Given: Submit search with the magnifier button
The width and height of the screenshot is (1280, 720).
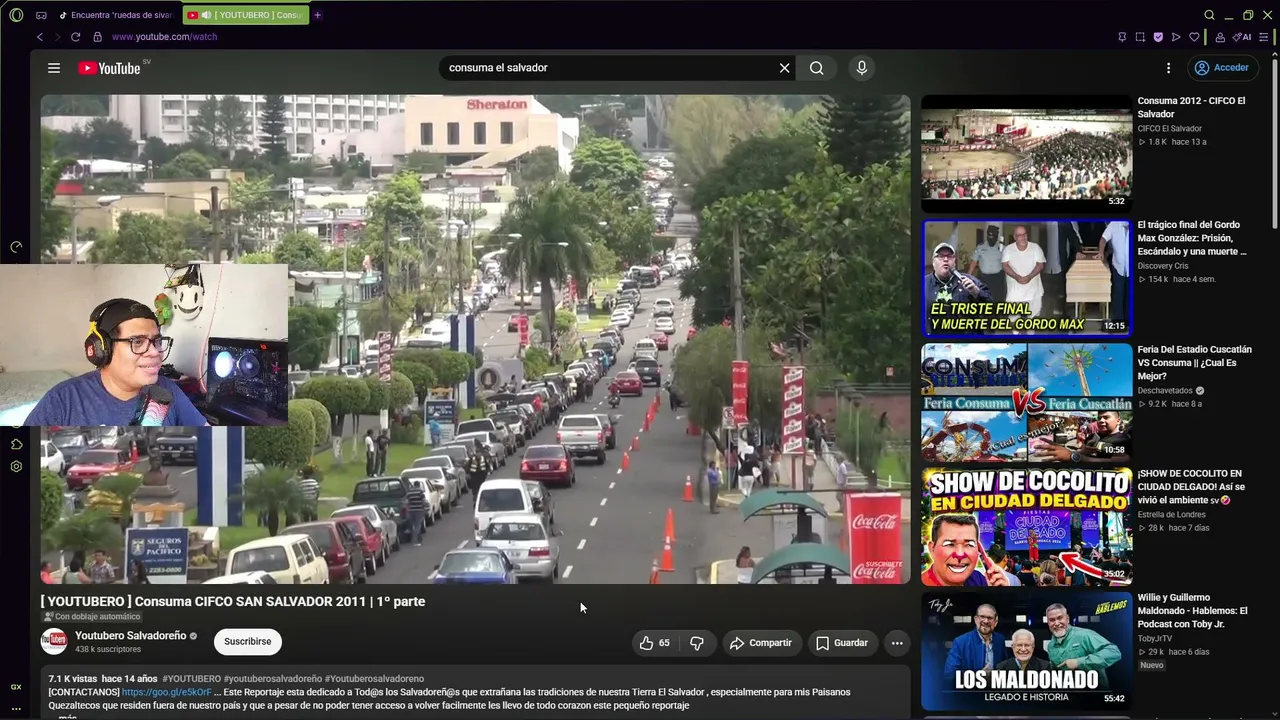Looking at the screenshot, I should pos(817,68).
